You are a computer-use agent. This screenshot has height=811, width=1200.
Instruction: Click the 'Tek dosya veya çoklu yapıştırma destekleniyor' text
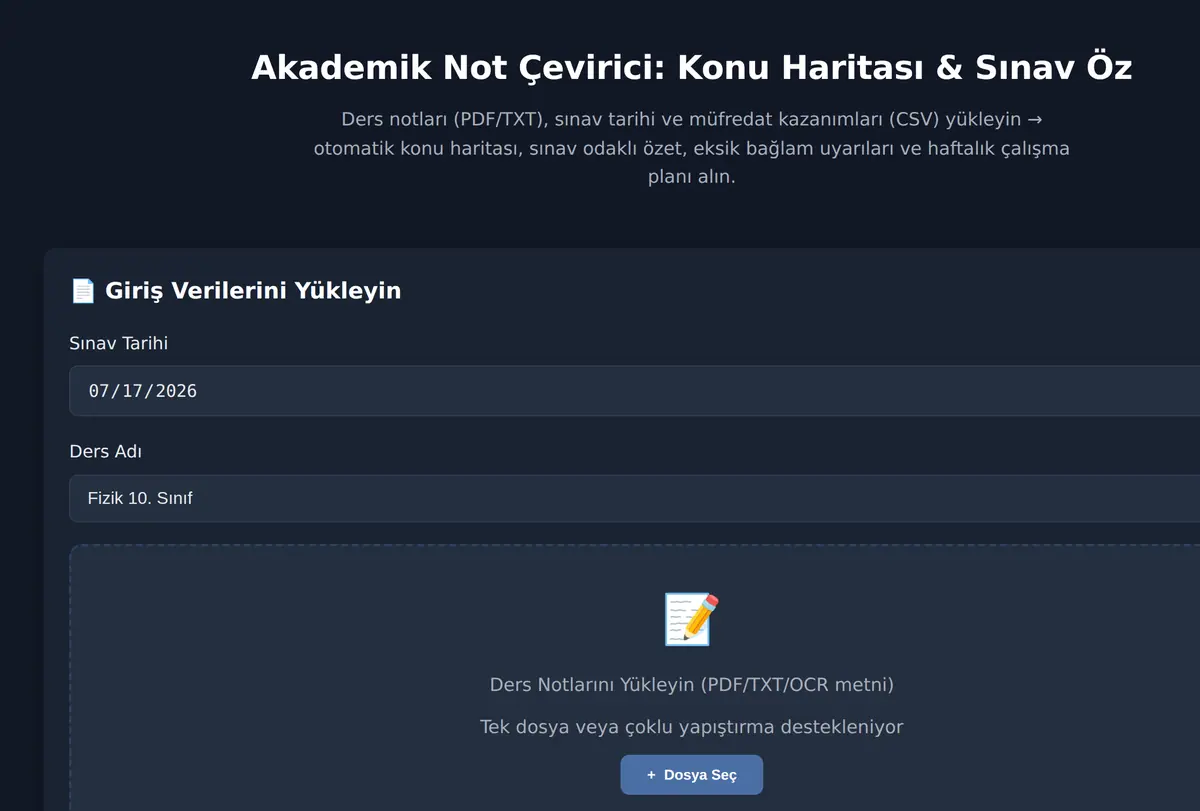692,727
